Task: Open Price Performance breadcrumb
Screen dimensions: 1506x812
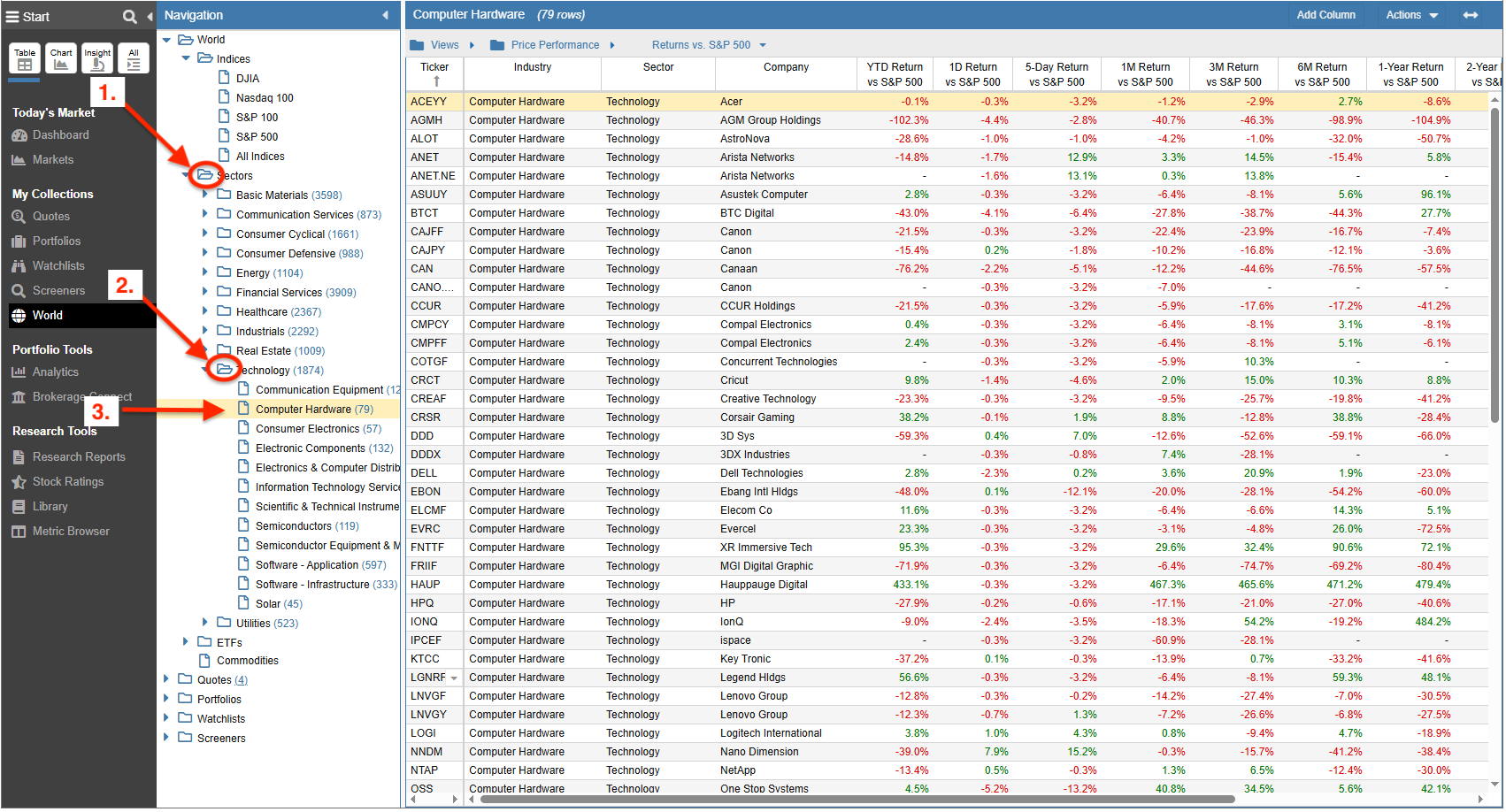Action: (x=545, y=45)
